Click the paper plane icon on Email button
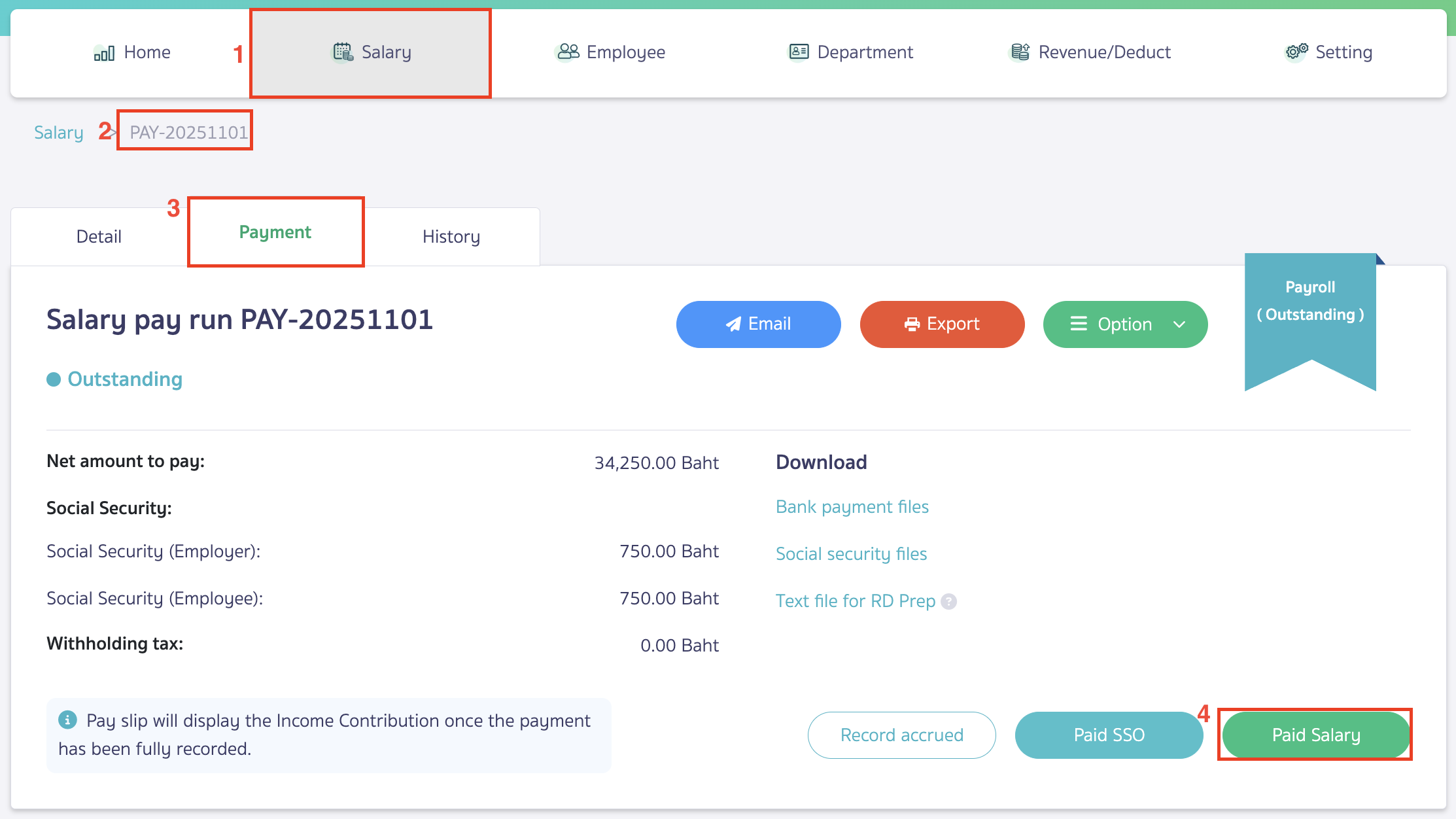The image size is (1456, 819). click(733, 324)
